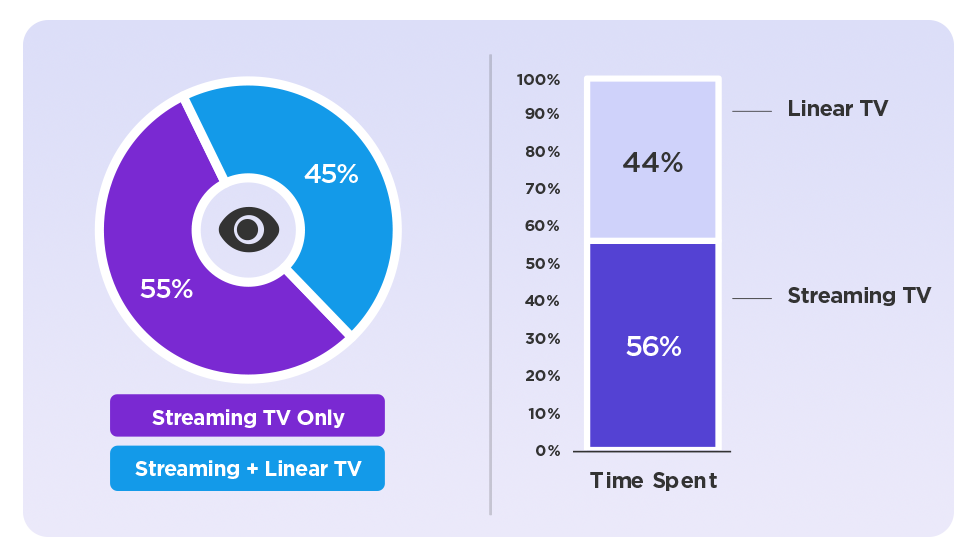This screenshot has height=557, width=980.
Task: Click the Time Spent axis title
Action: coord(653,481)
